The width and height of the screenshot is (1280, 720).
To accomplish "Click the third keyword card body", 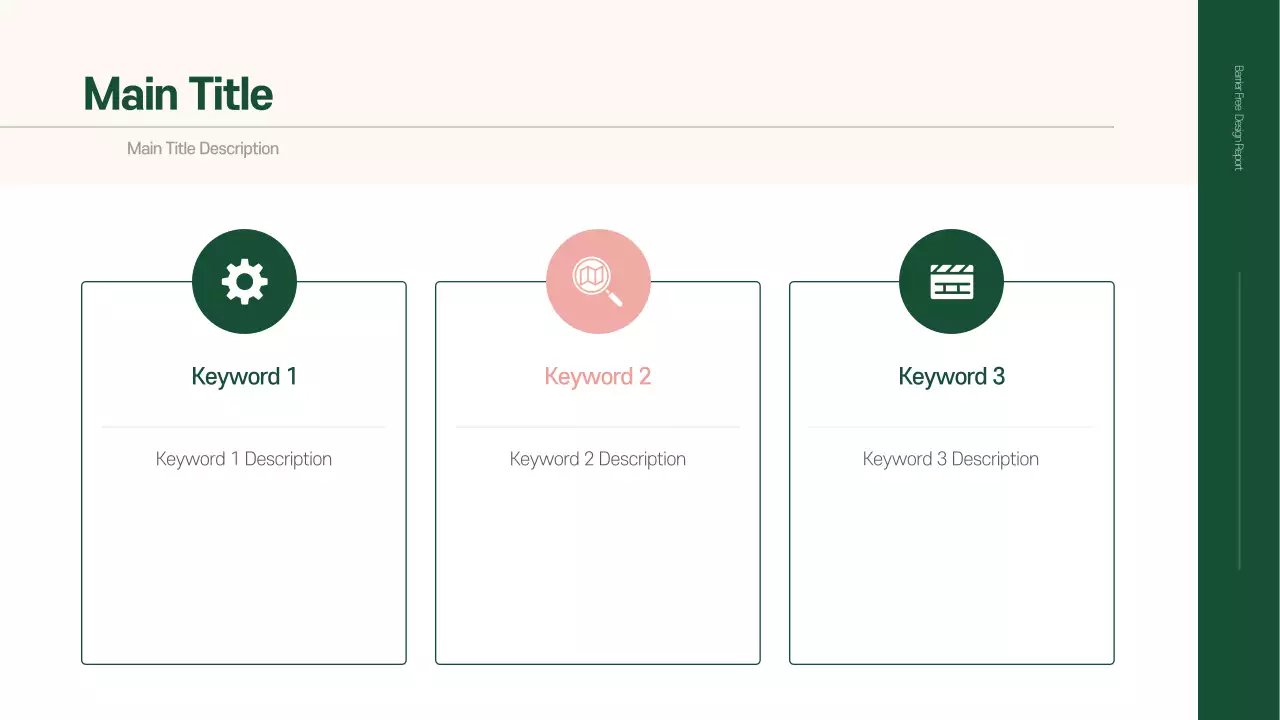I will tap(951, 560).
